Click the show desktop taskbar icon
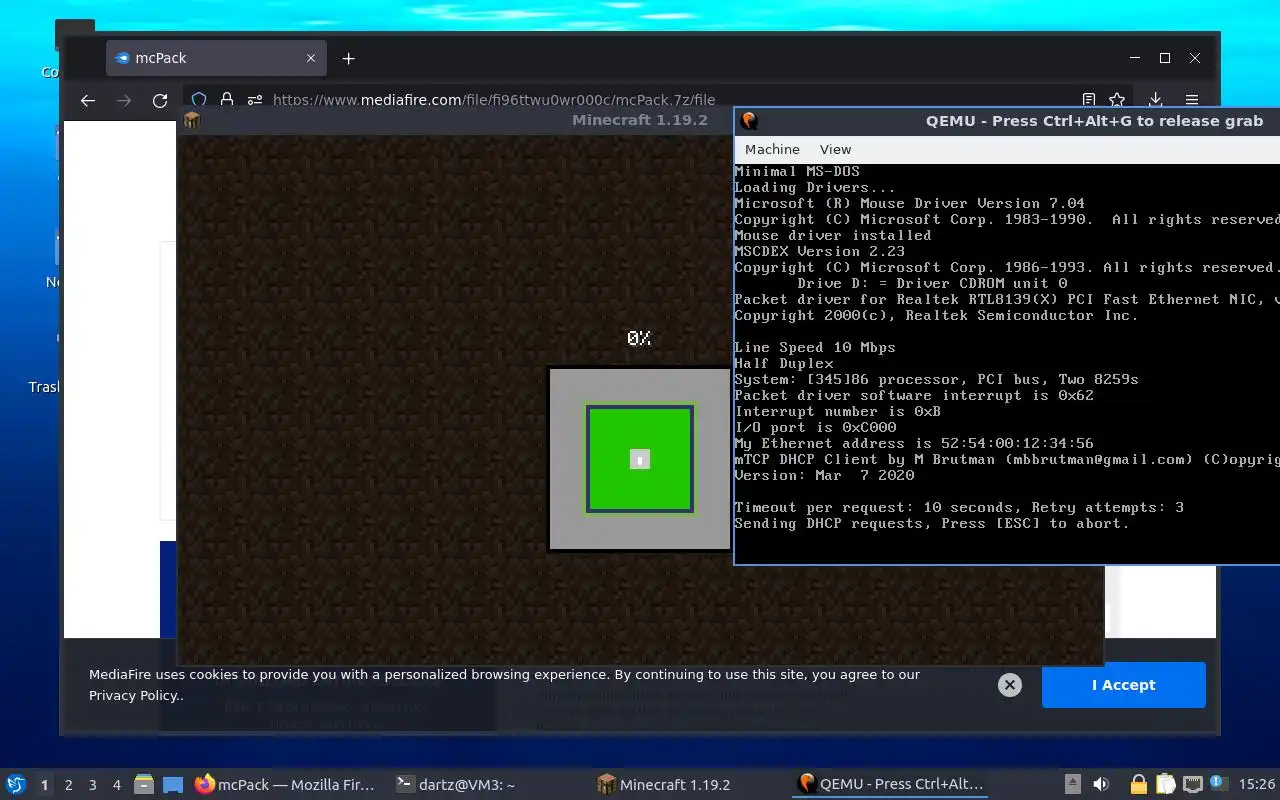Screen dimensions: 1280x800 [173, 785]
